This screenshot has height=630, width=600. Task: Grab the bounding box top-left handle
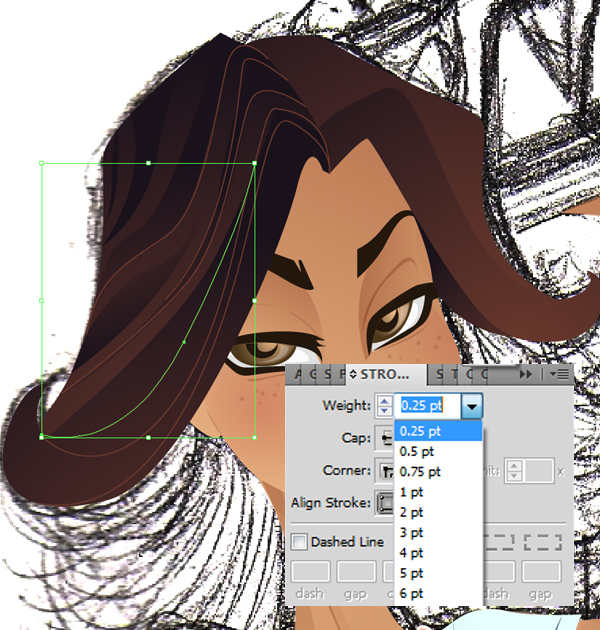click(41, 163)
